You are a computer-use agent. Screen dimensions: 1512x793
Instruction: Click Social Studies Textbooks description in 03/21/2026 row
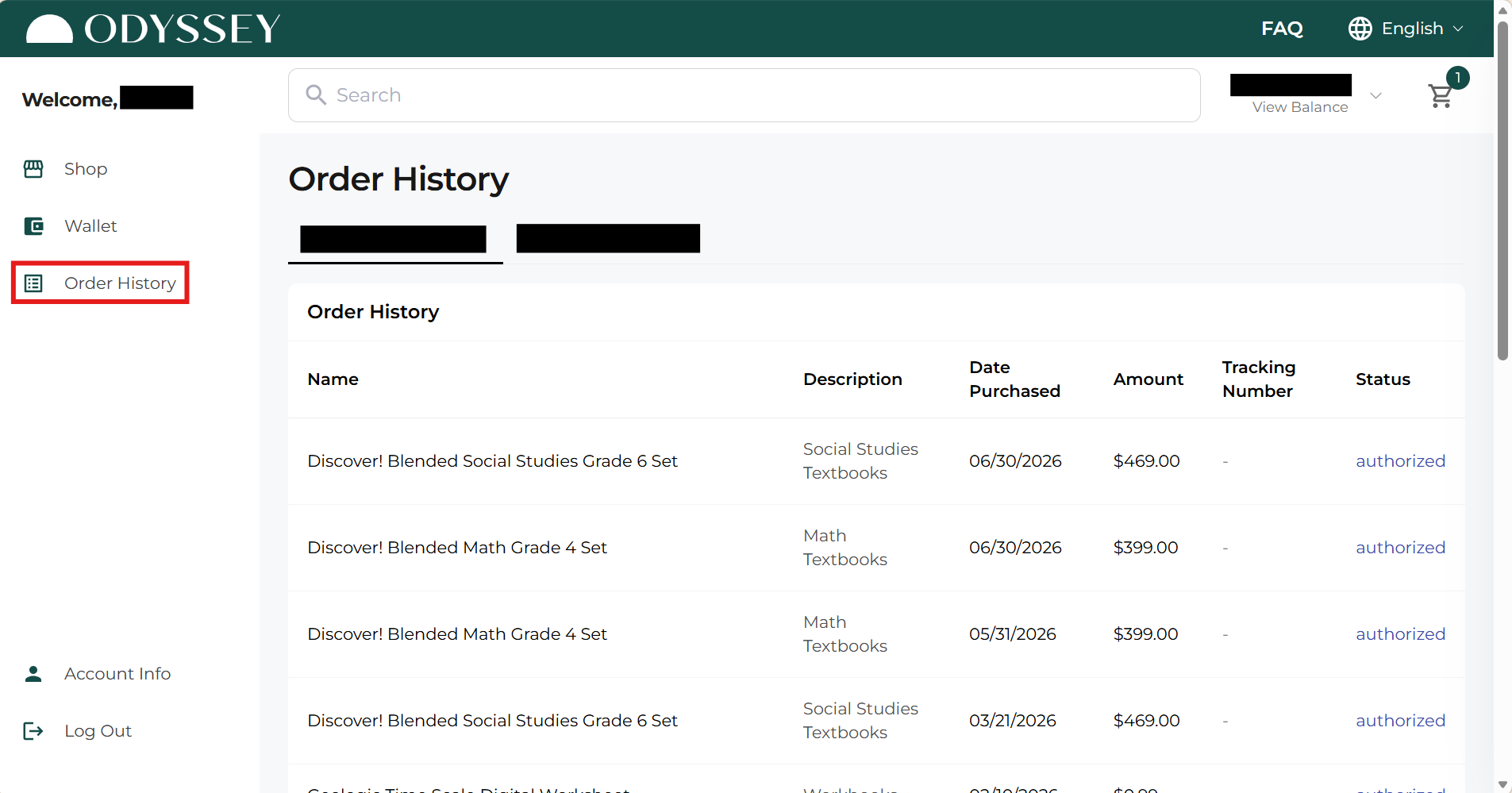click(x=860, y=721)
